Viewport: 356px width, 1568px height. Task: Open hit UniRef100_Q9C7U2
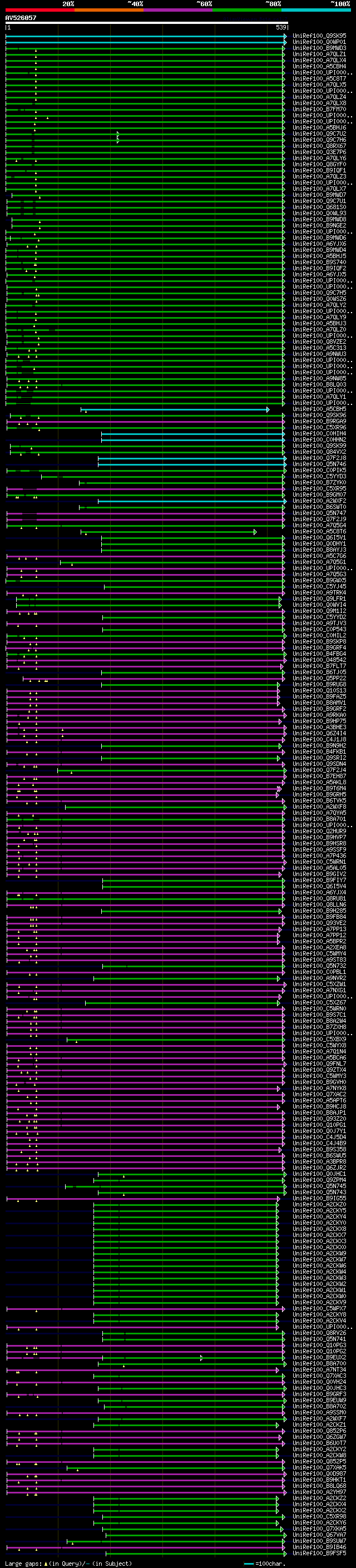tap(319, 134)
